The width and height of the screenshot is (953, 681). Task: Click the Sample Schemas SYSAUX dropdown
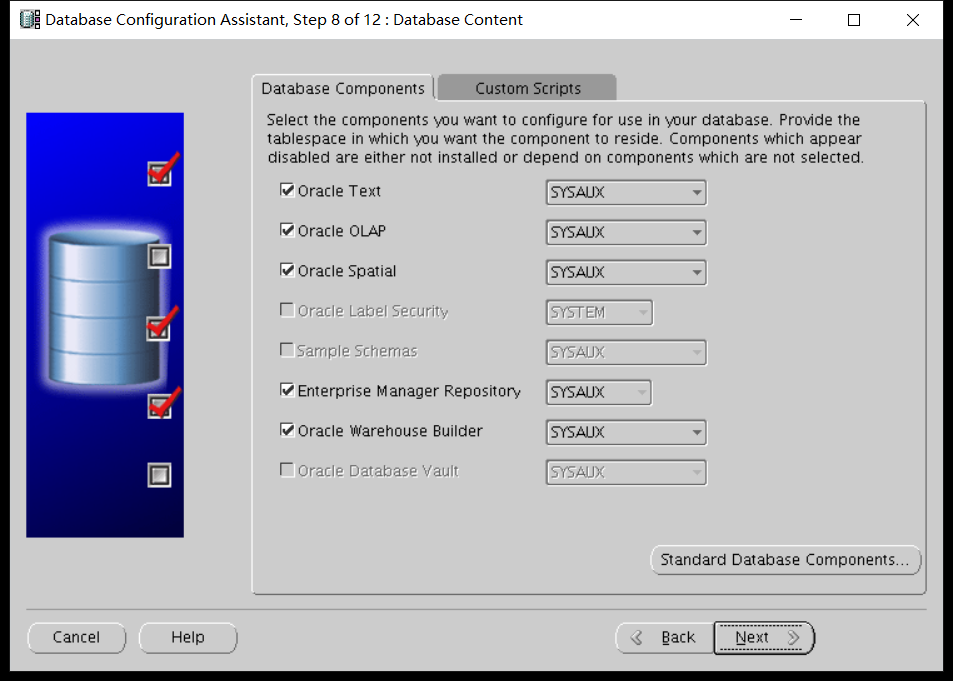click(x=626, y=353)
